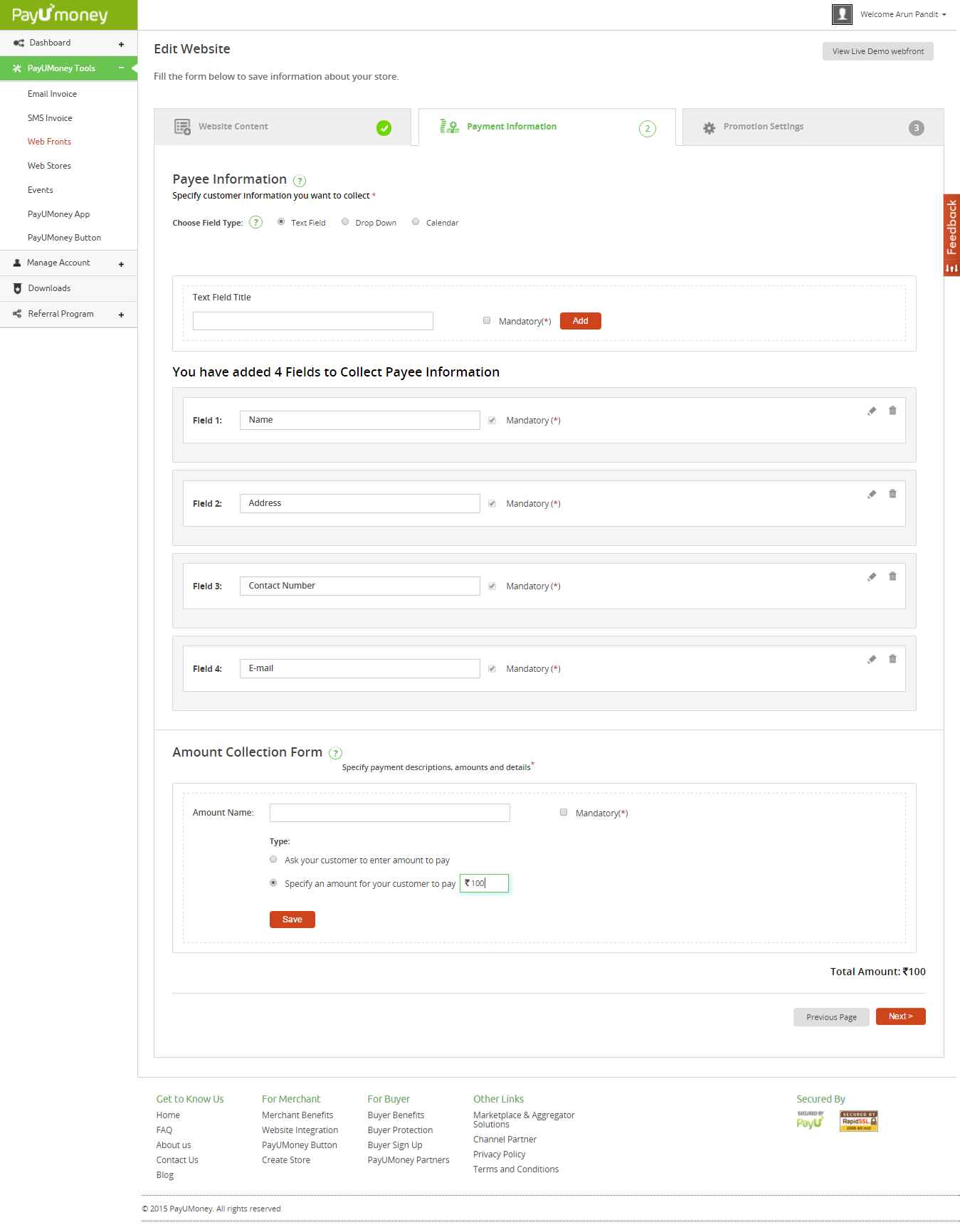Image resolution: width=960 pixels, height=1232 pixels.
Task: Open help icon next to Amount Collection Form
Action: pyautogui.click(x=336, y=753)
